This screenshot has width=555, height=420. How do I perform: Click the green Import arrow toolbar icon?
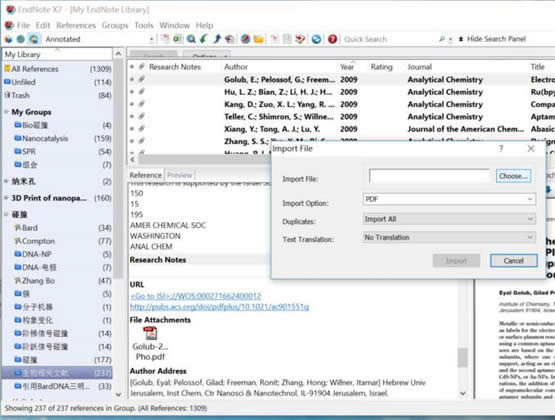pos(204,39)
